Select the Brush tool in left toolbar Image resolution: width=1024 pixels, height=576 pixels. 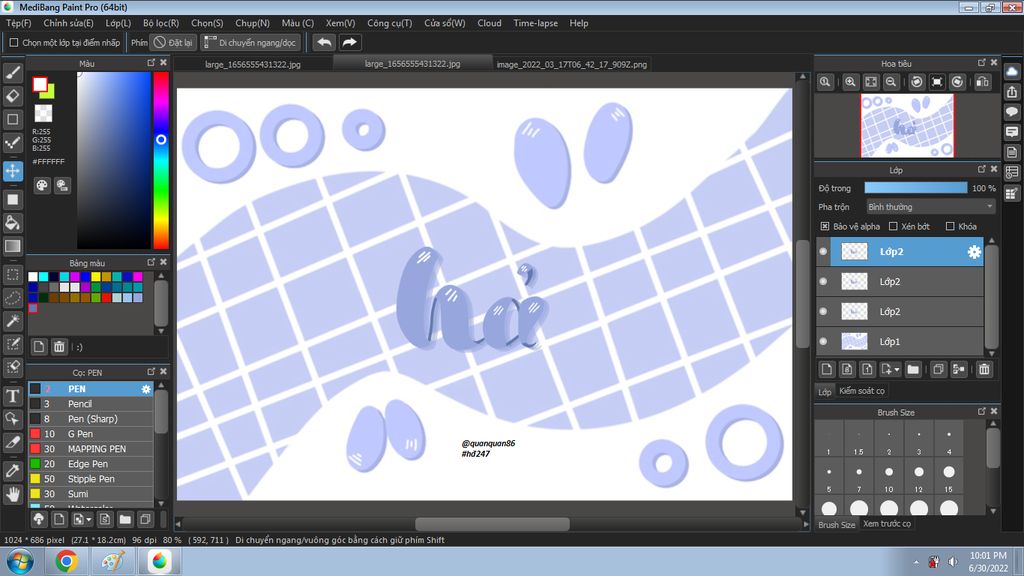tap(12, 72)
